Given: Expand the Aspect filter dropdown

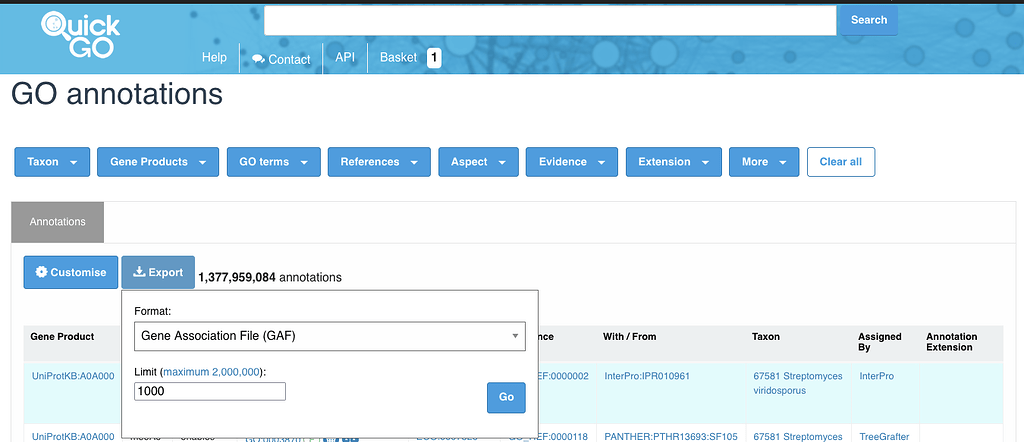Looking at the screenshot, I should click(479, 162).
